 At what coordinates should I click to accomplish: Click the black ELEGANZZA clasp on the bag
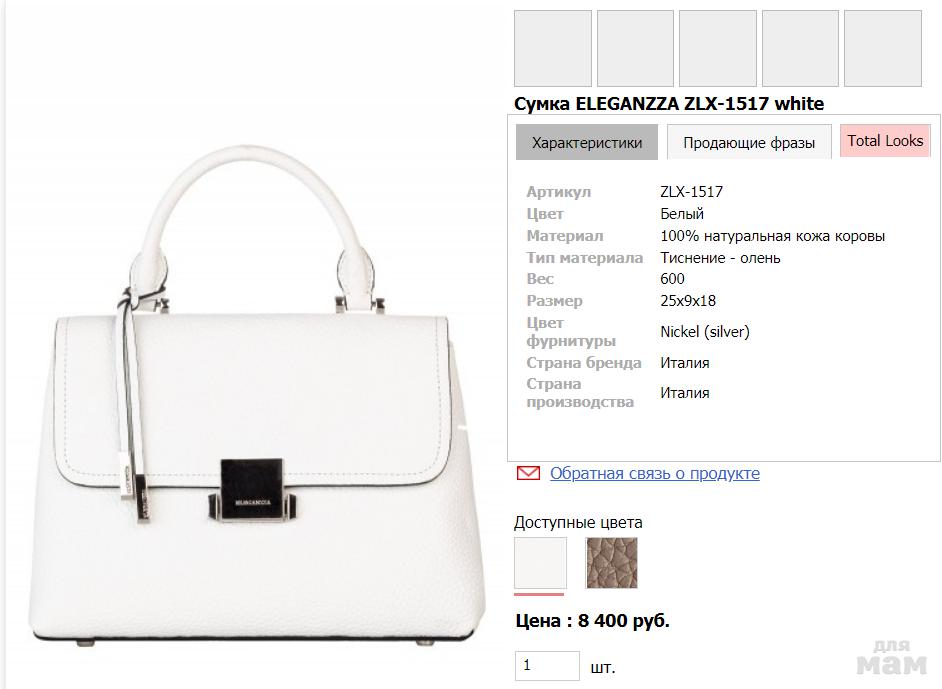pos(251,490)
